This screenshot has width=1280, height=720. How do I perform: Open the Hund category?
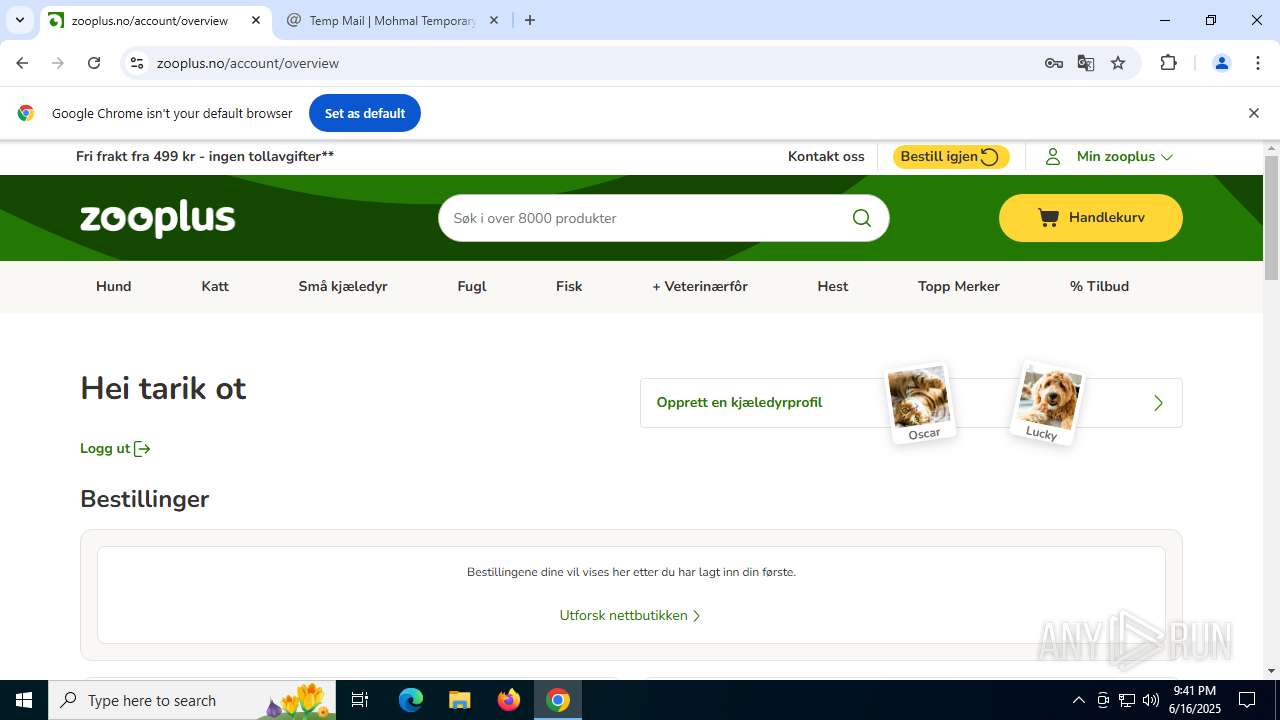tap(114, 286)
